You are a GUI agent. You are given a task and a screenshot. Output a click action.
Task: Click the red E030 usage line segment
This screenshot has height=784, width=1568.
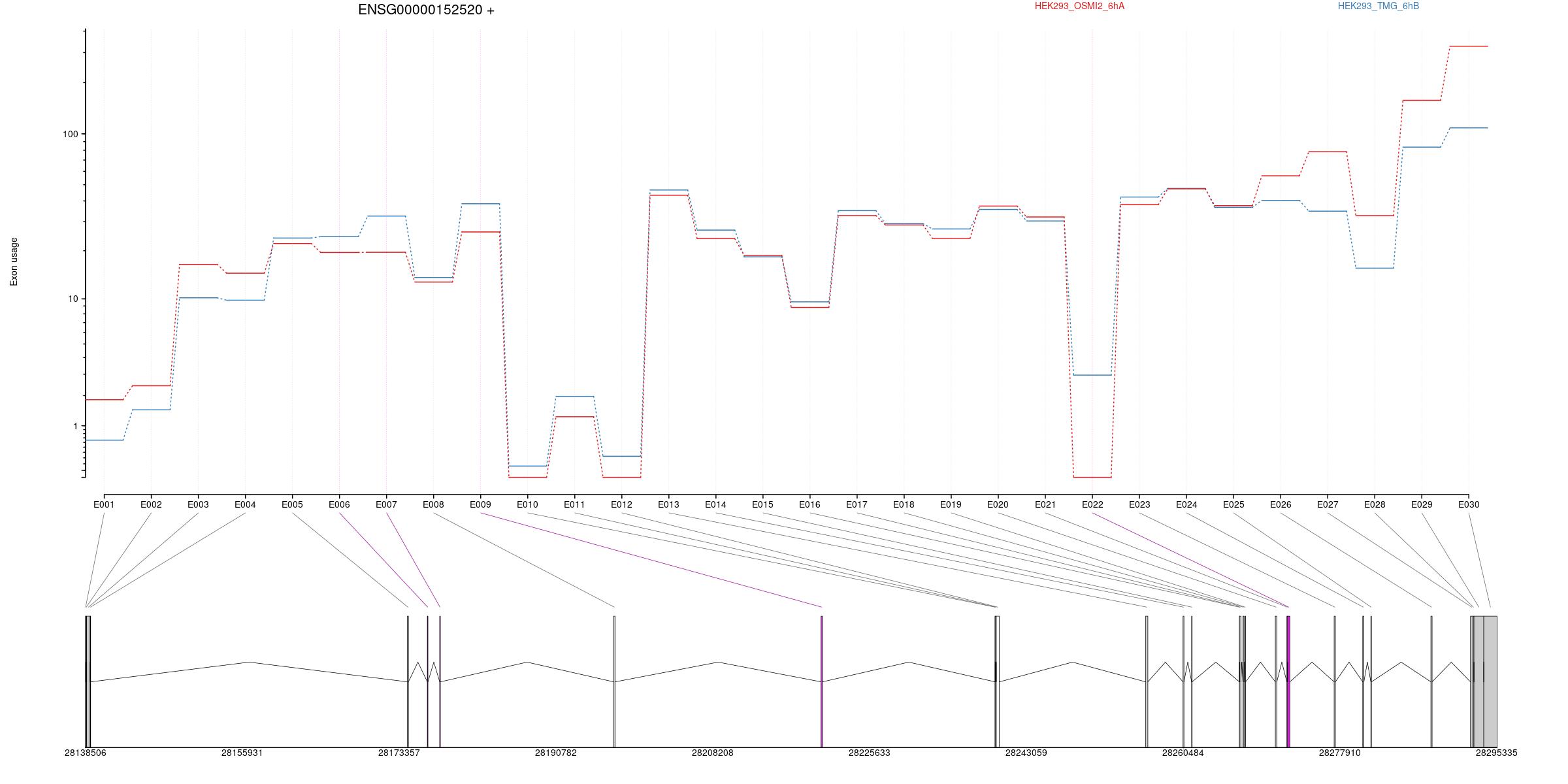point(1469,46)
